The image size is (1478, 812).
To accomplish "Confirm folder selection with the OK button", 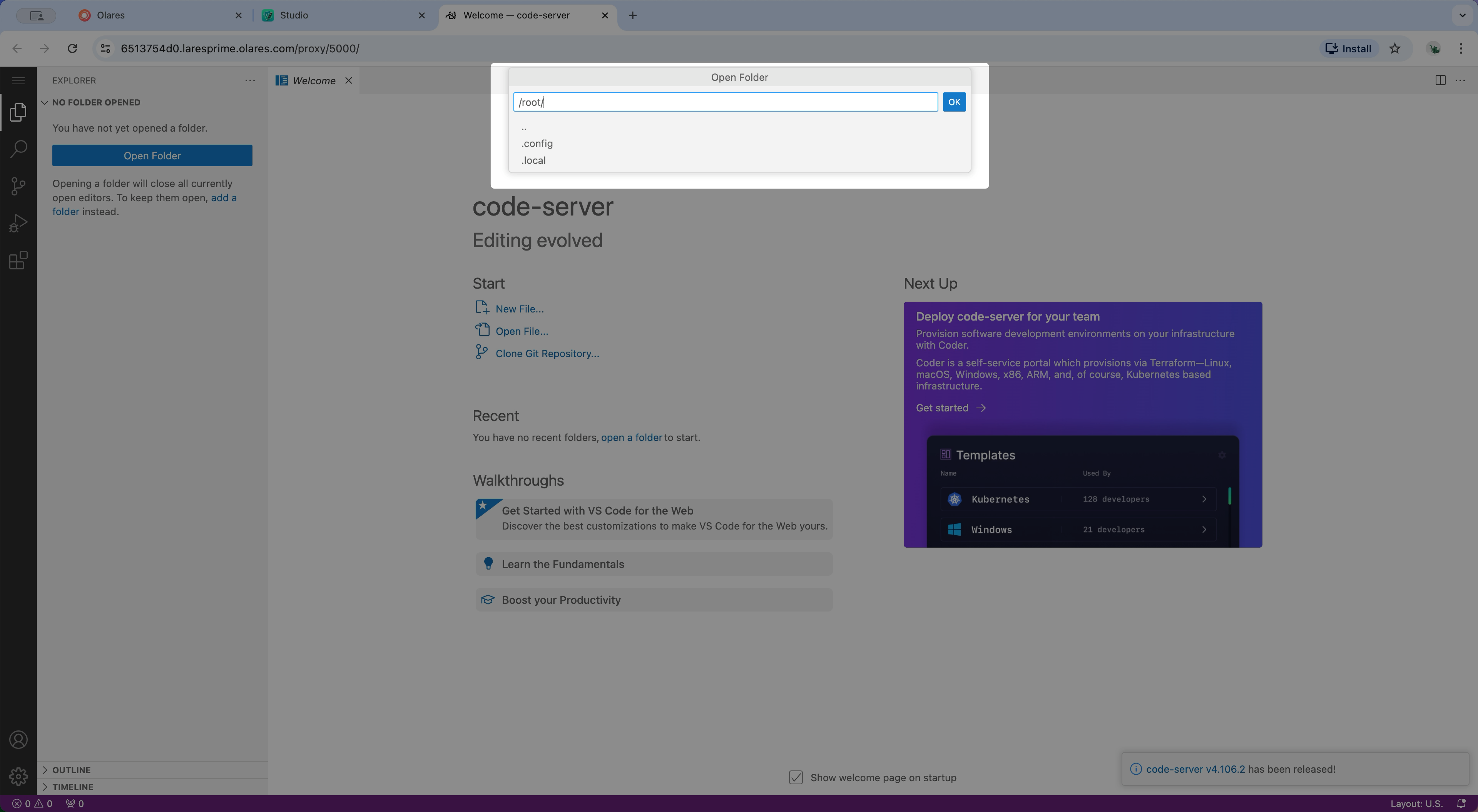I will click(954, 102).
